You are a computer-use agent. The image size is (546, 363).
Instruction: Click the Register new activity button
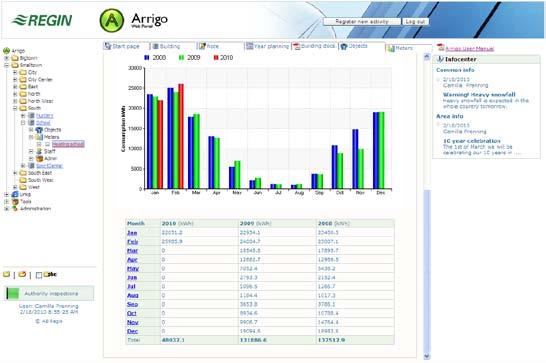tap(362, 22)
